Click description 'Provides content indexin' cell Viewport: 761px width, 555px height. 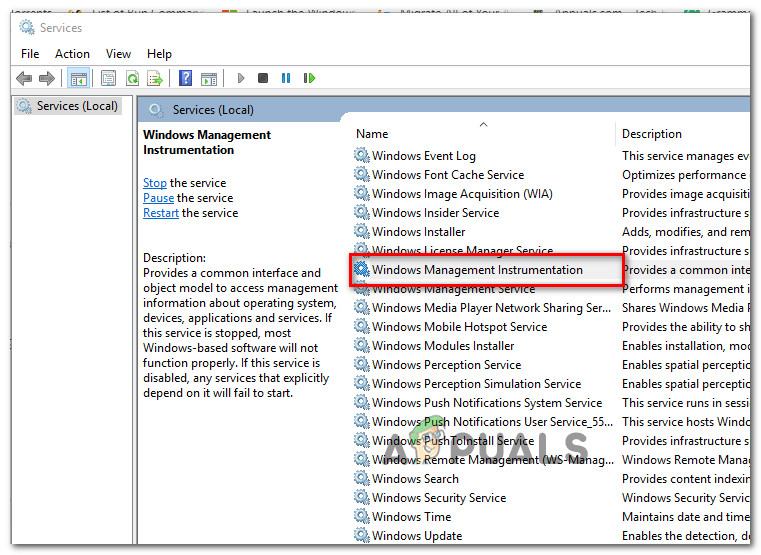click(x=686, y=478)
